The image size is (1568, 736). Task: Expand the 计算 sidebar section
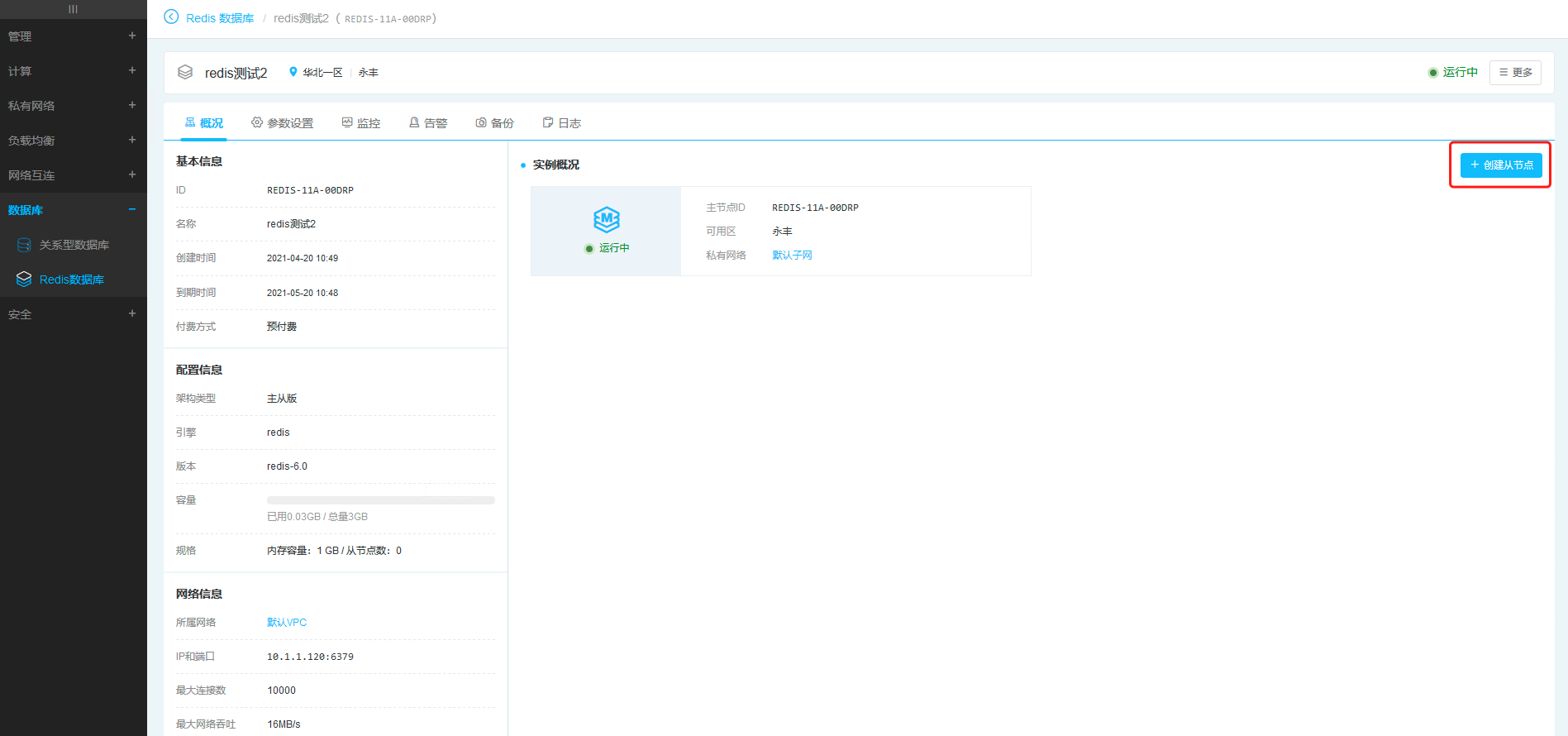(132, 70)
